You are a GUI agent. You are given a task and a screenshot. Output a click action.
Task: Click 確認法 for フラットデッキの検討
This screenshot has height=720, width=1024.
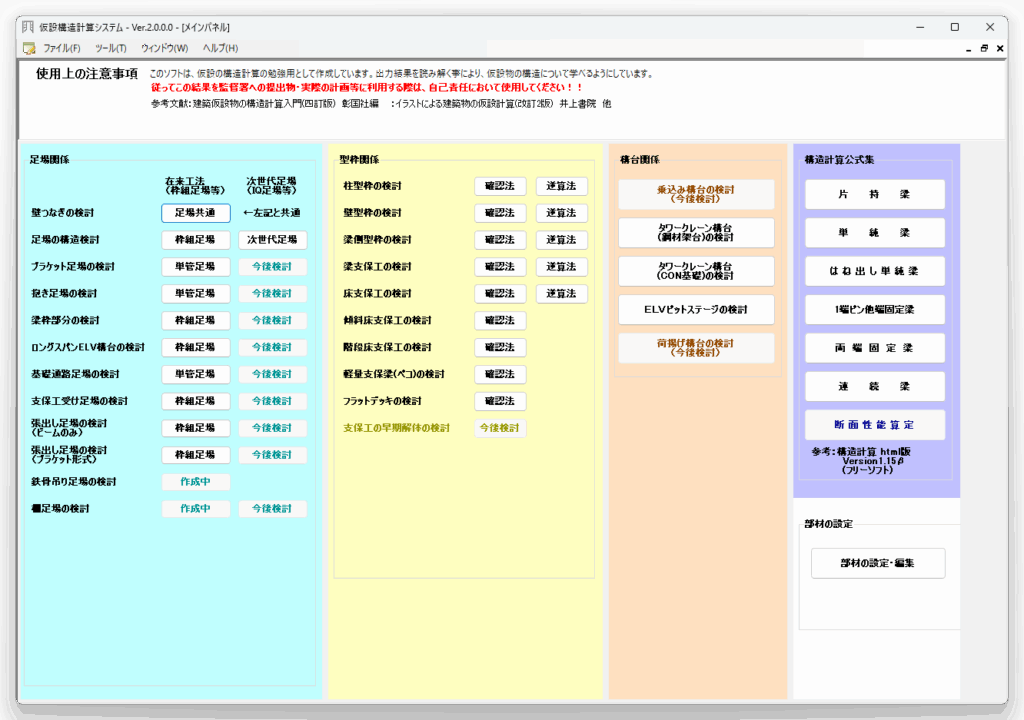click(500, 401)
